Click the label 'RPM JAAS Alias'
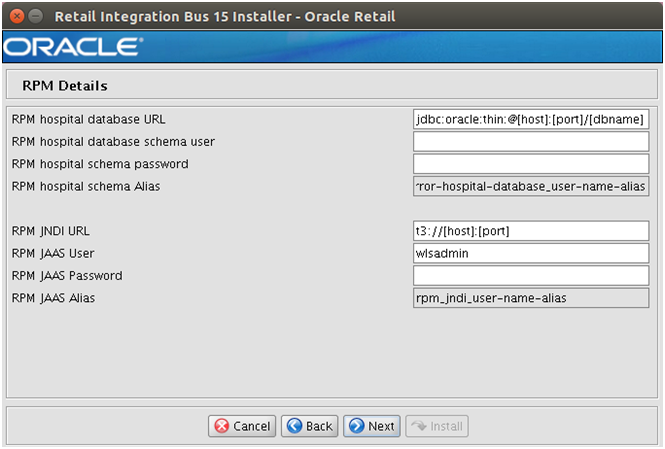This screenshot has height=449, width=665. click(x=53, y=298)
